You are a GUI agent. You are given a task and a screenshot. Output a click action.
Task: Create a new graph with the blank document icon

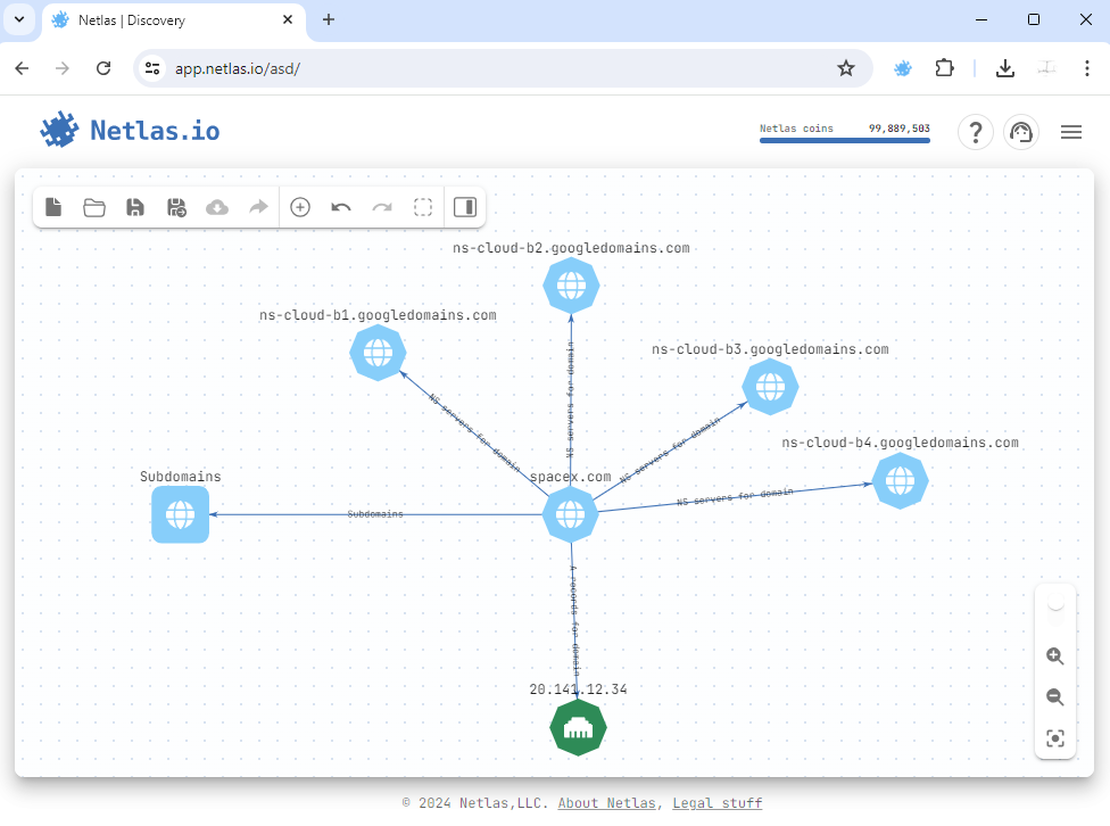pyautogui.click(x=53, y=207)
